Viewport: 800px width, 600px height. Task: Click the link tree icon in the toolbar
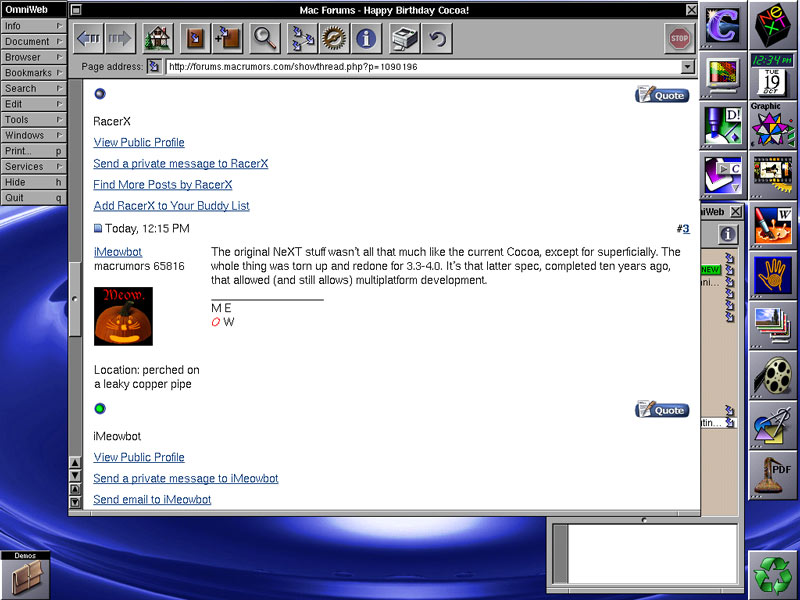303,38
